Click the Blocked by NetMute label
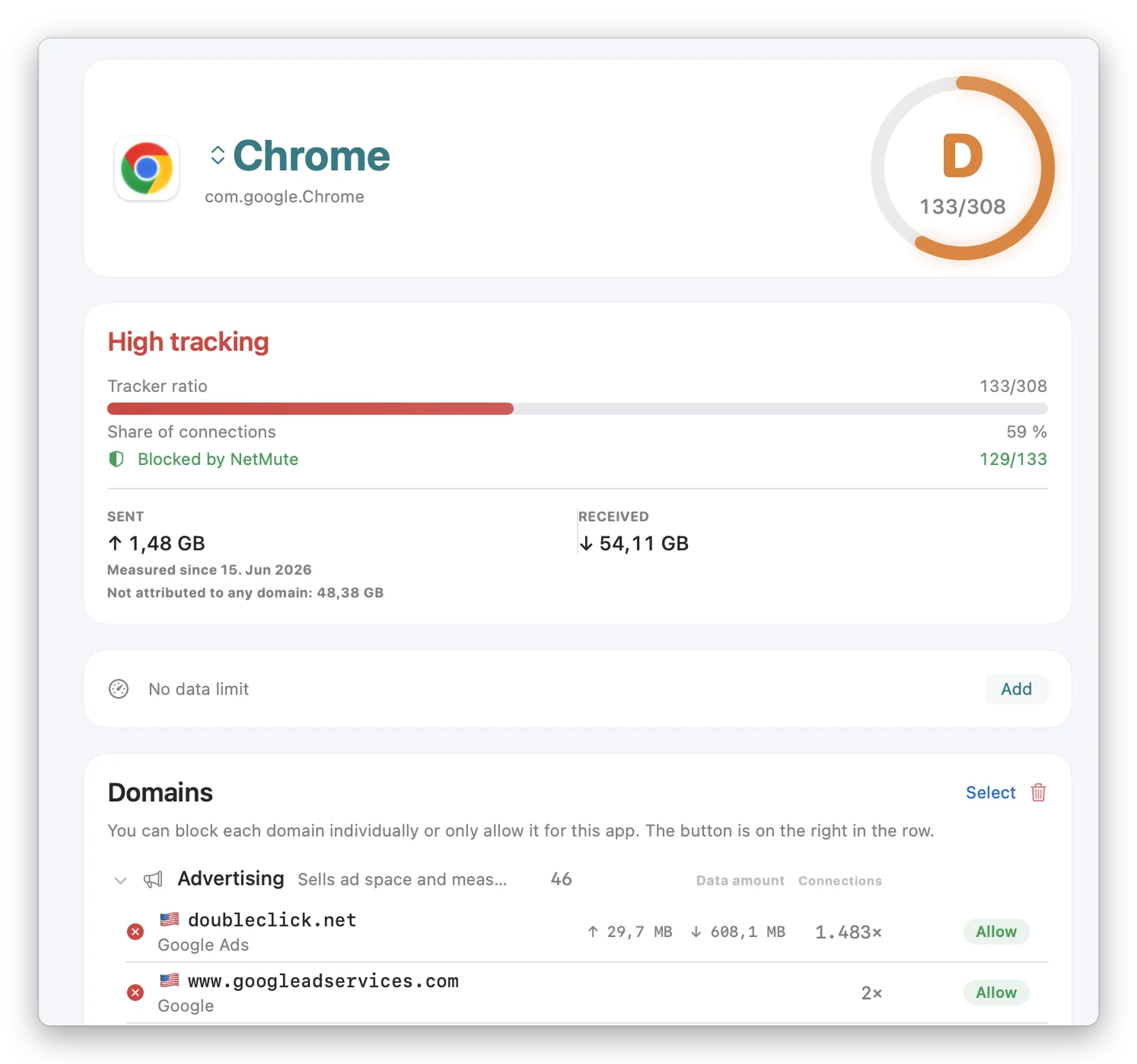The height and width of the screenshot is (1064, 1137). pos(218,459)
